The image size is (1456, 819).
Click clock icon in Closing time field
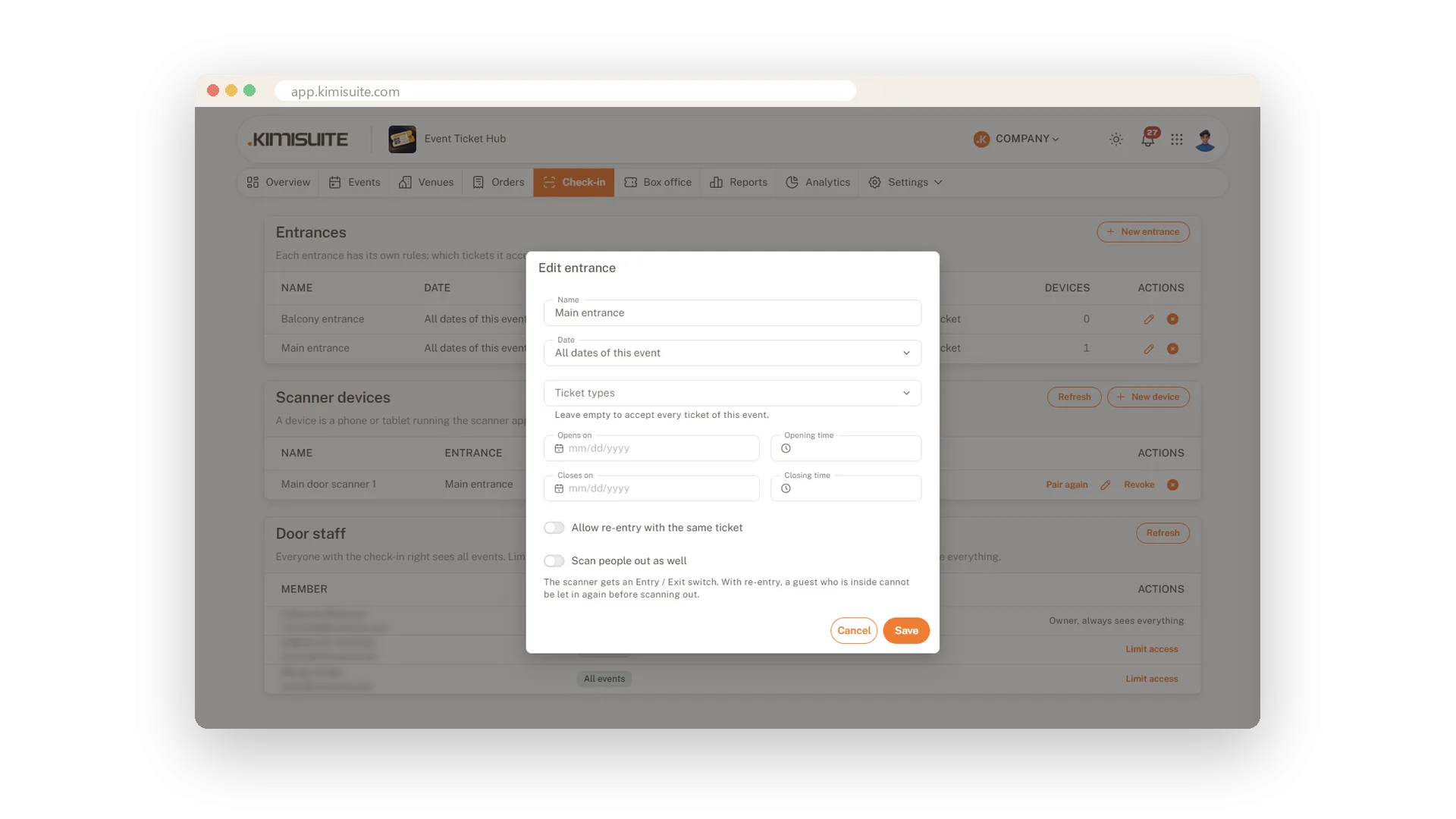pos(786,489)
